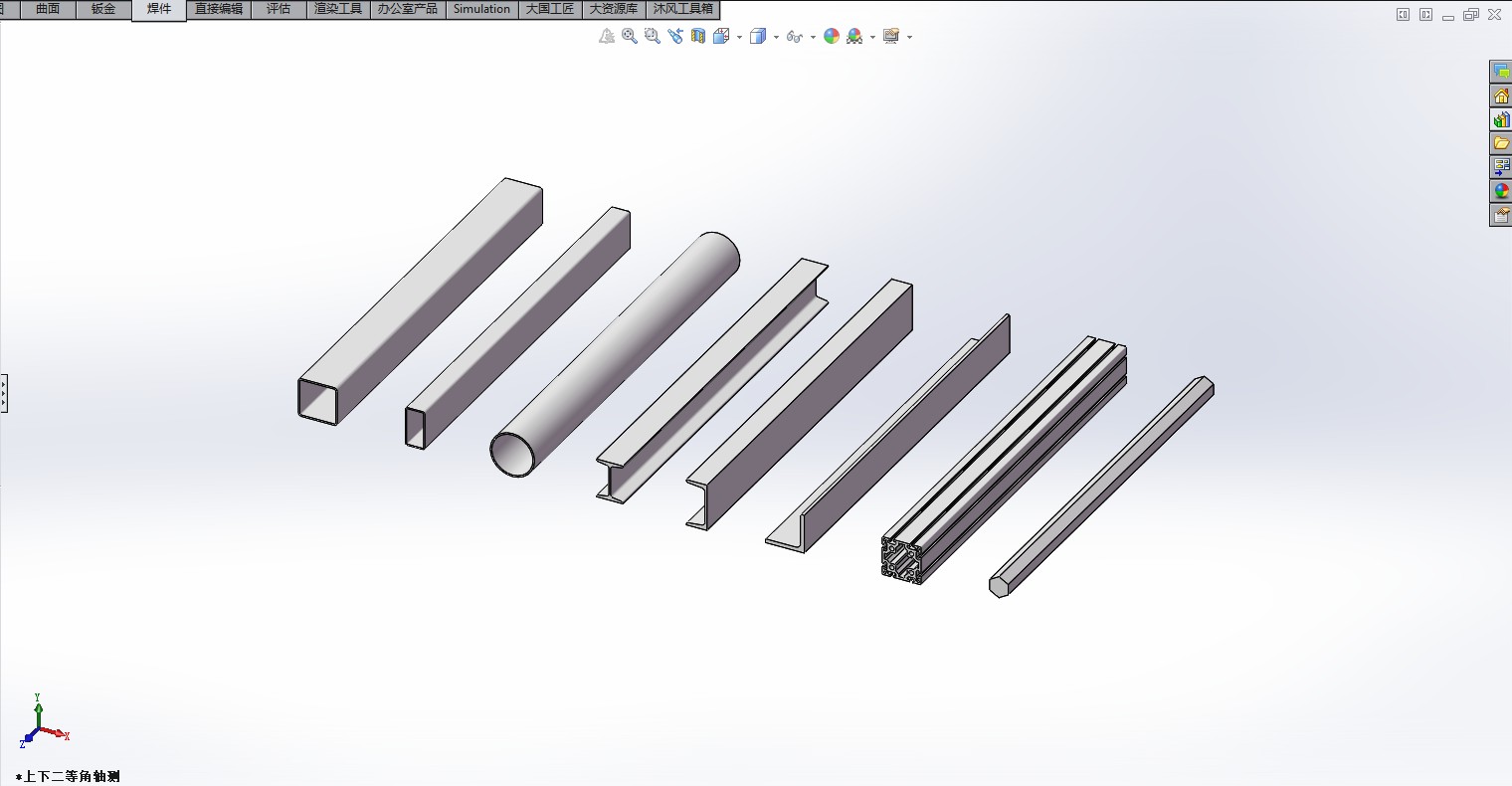Open the 大国工匠 tab
The height and width of the screenshot is (786, 1512).
click(x=550, y=9)
